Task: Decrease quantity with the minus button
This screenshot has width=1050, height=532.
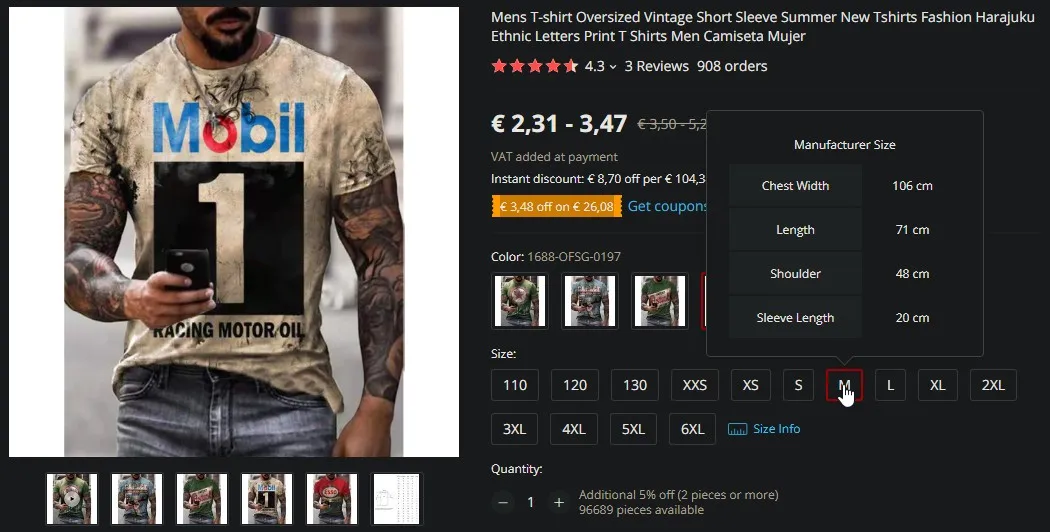Action: [503, 502]
